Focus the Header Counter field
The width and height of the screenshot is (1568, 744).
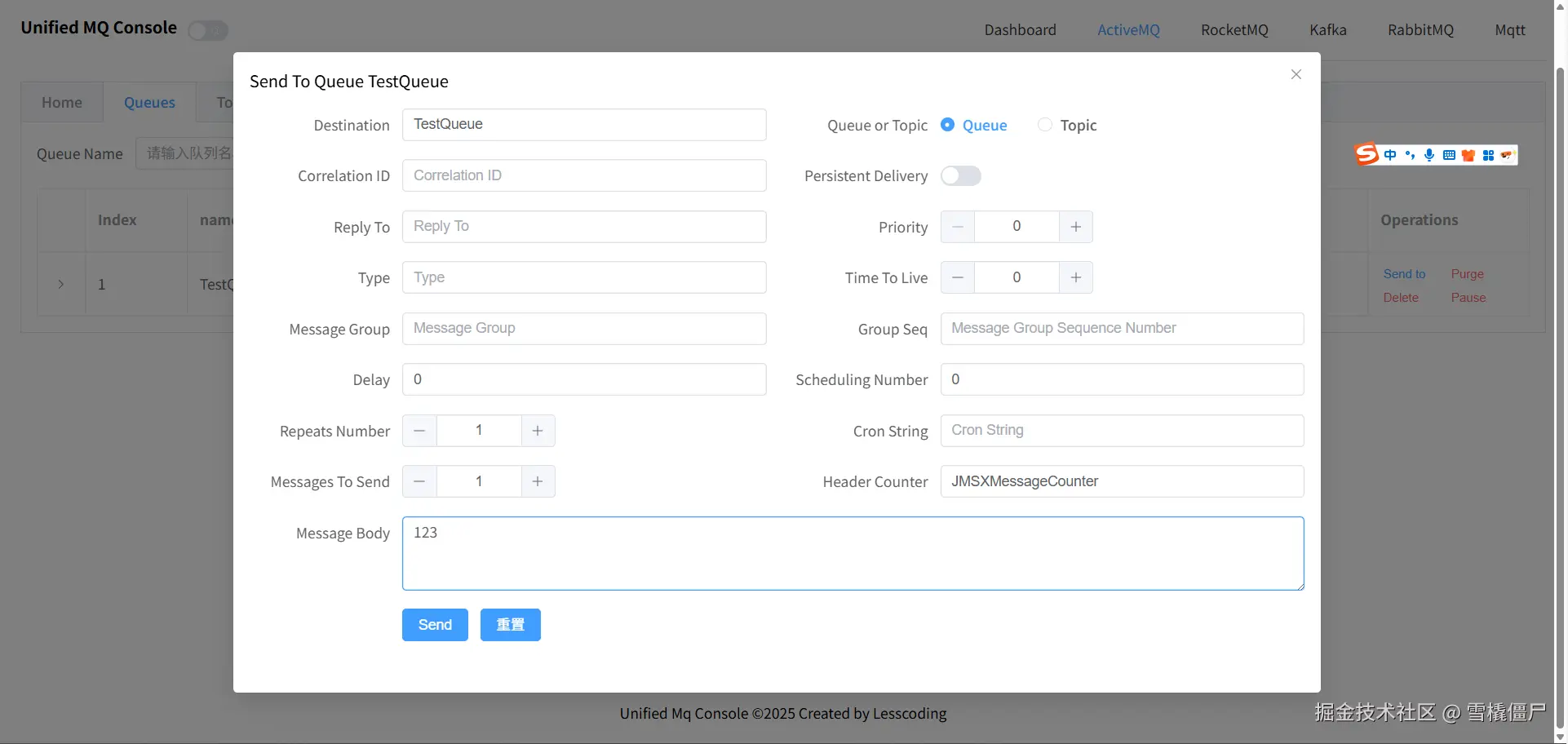pyautogui.click(x=1122, y=481)
